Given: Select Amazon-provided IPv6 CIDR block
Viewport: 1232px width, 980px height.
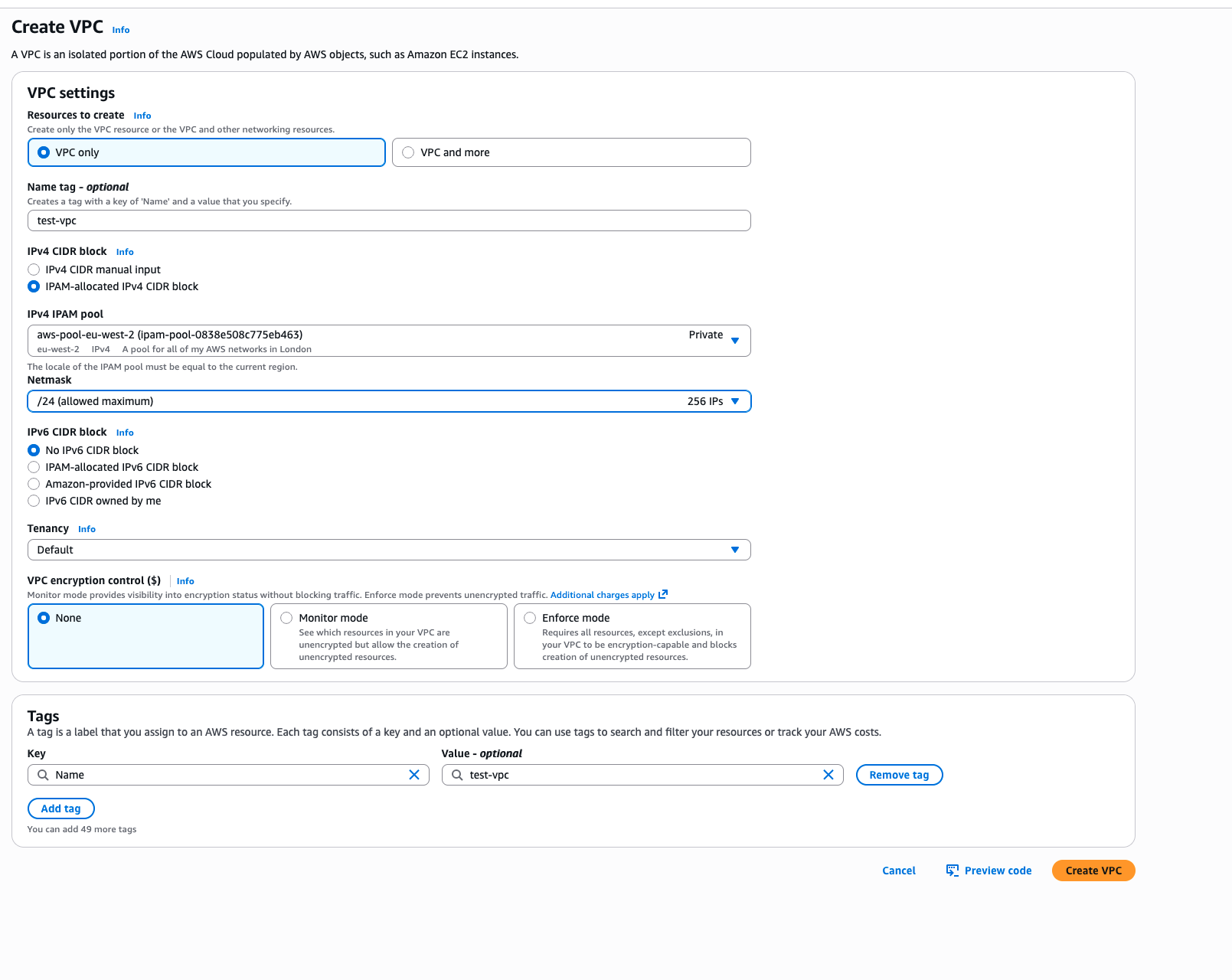Looking at the screenshot, I should coord(34,484).
